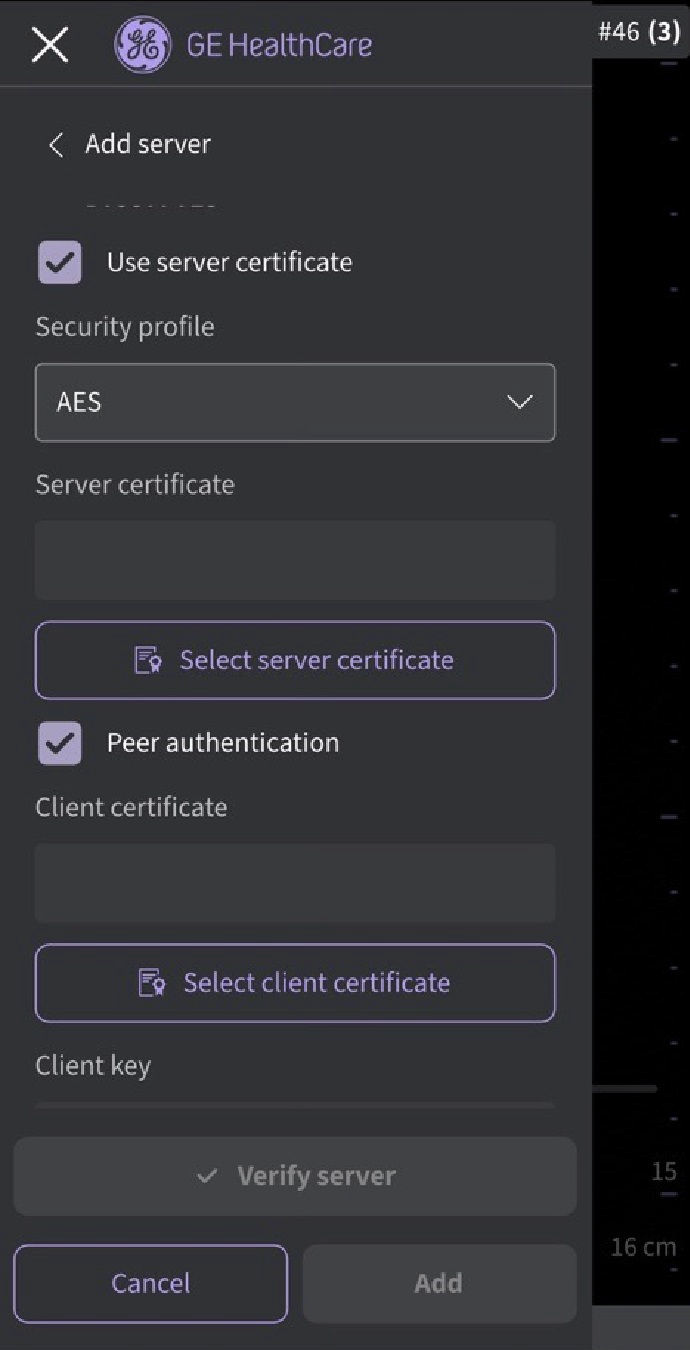Screen dimensions: 690x1350
Task: Click the 16 cm depth scale marker
Action: [643, 1247]
